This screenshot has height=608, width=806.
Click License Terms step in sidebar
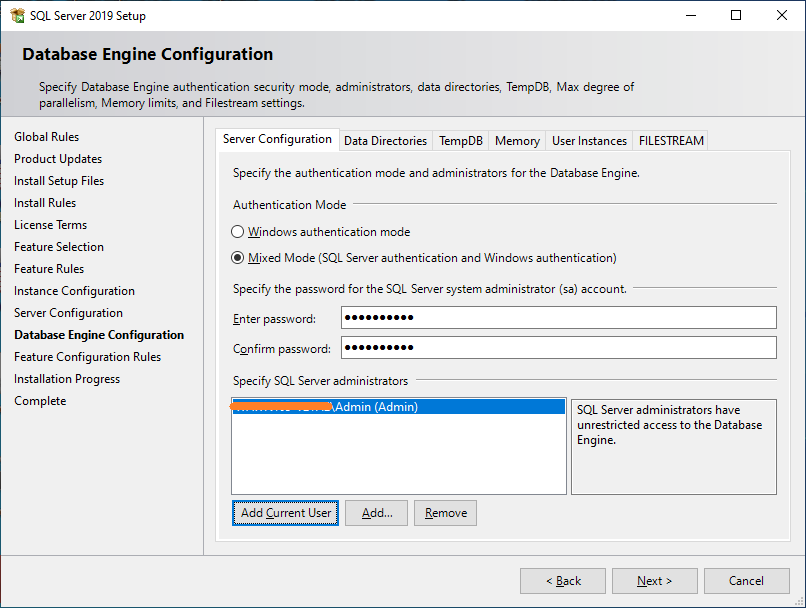pyautogui.click(x=50, y=225)
